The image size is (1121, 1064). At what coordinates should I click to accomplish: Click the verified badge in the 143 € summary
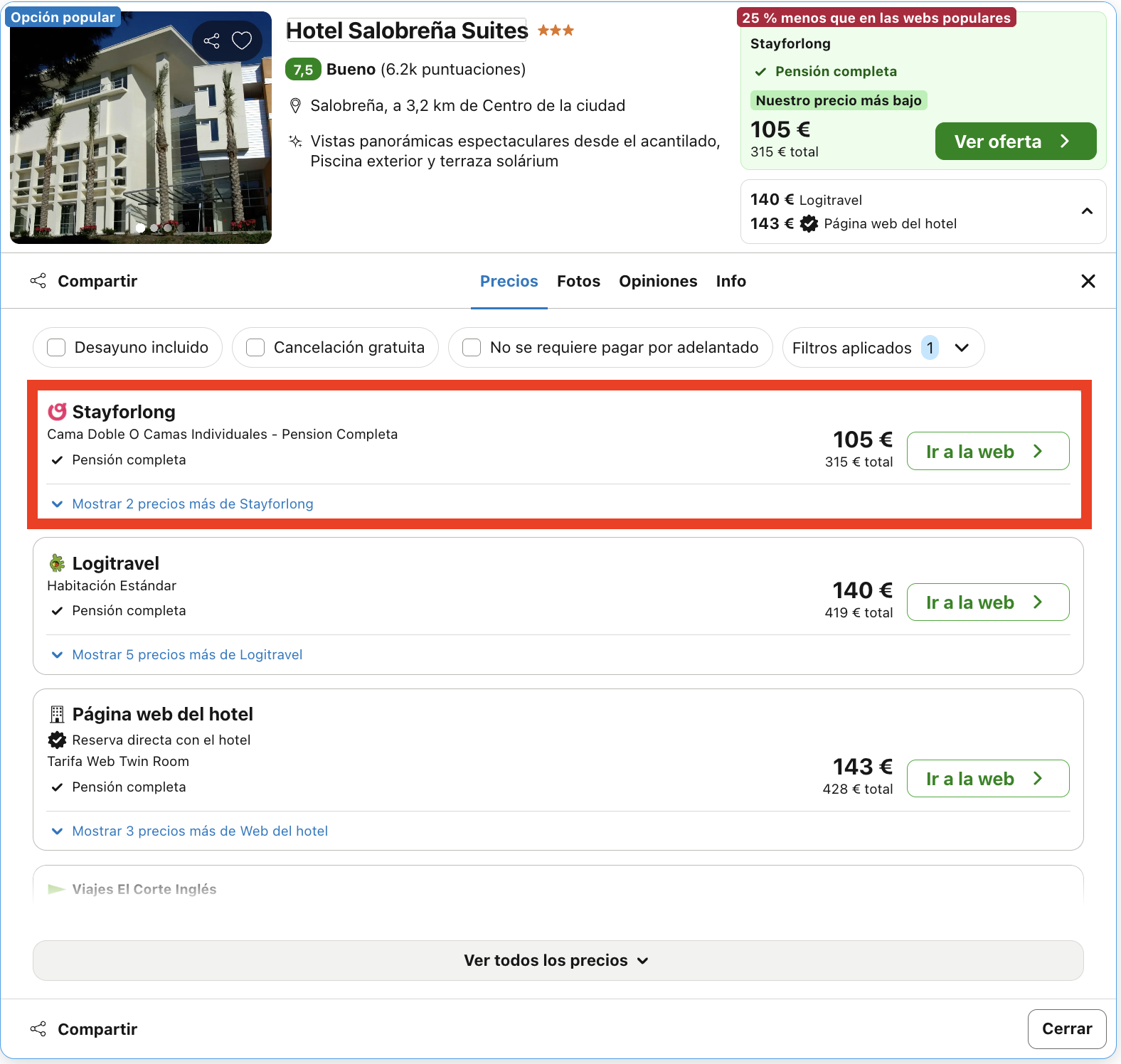809,223
